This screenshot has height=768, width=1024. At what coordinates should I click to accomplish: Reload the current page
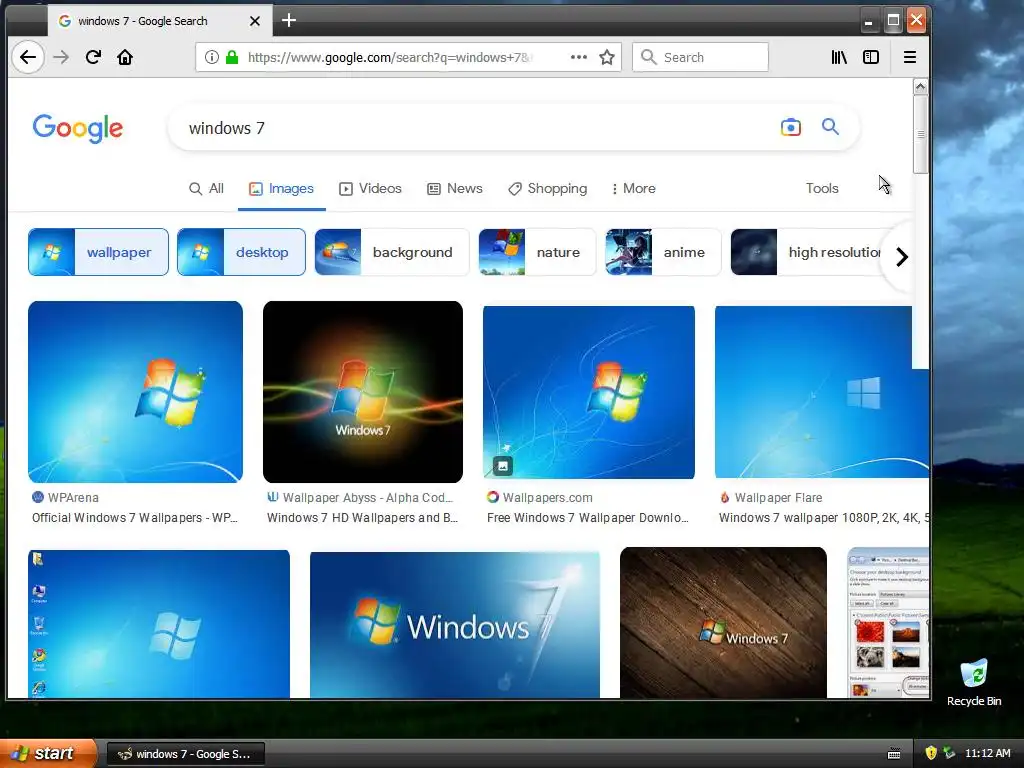pos(93,57)
